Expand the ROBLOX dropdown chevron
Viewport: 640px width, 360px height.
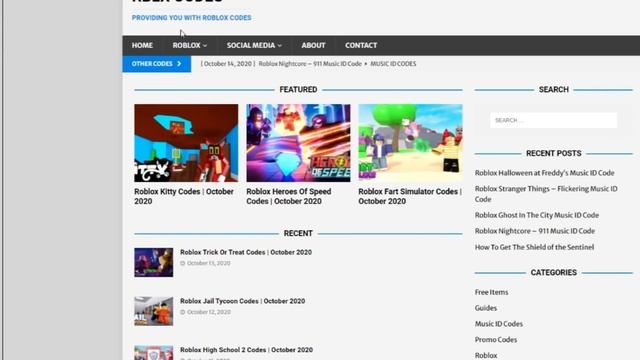[x=205, y=46]
